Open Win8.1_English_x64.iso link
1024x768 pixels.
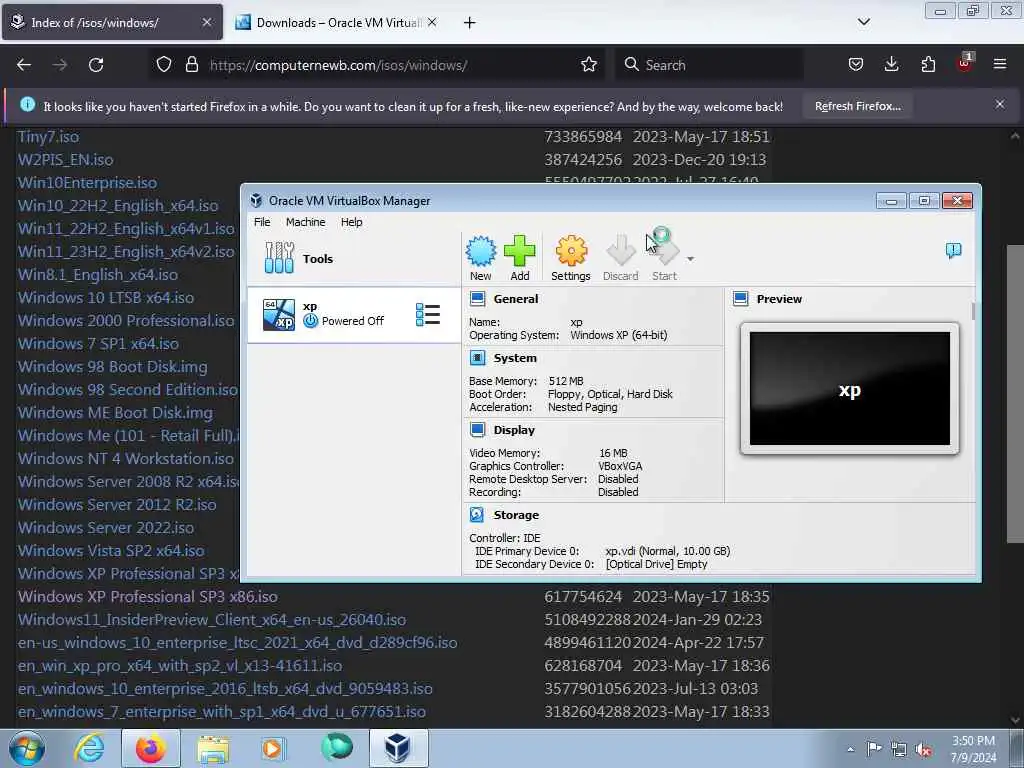(x=98, y=274)
